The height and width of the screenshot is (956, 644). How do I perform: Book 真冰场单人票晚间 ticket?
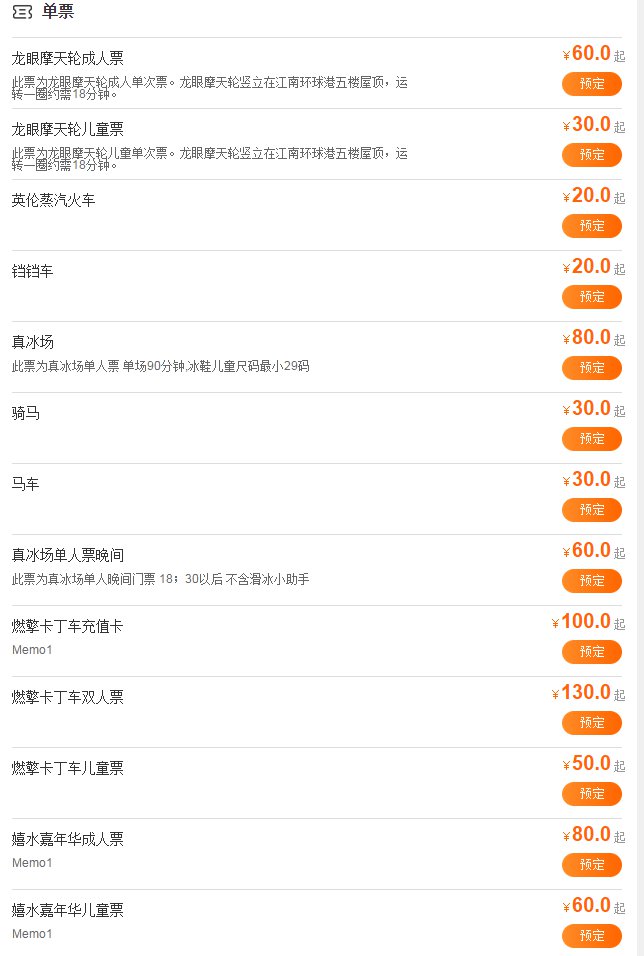coord(592,580)
